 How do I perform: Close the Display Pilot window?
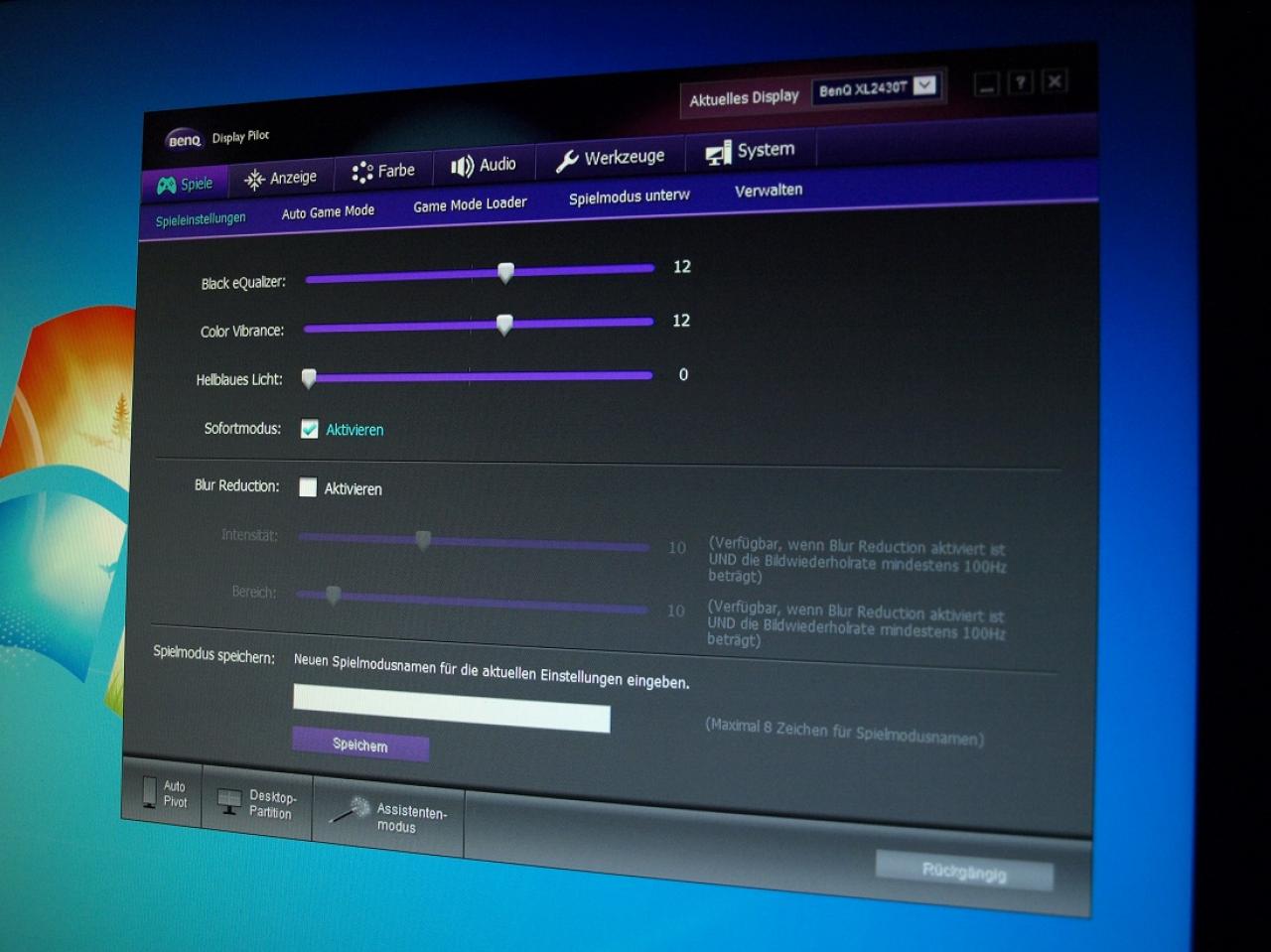coord(1056,80)
